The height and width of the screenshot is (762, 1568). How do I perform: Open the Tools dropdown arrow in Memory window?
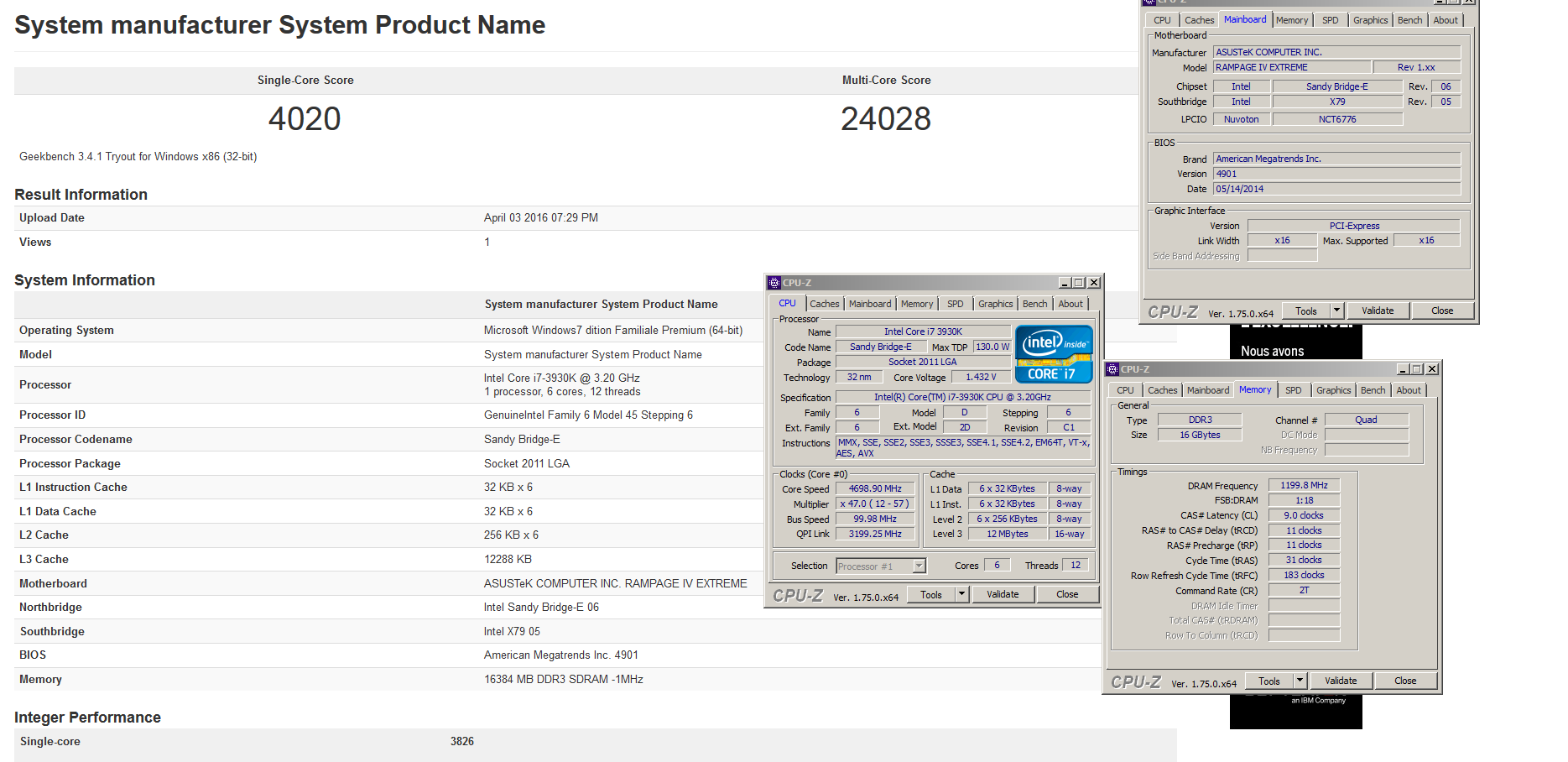pos(1300,681)
